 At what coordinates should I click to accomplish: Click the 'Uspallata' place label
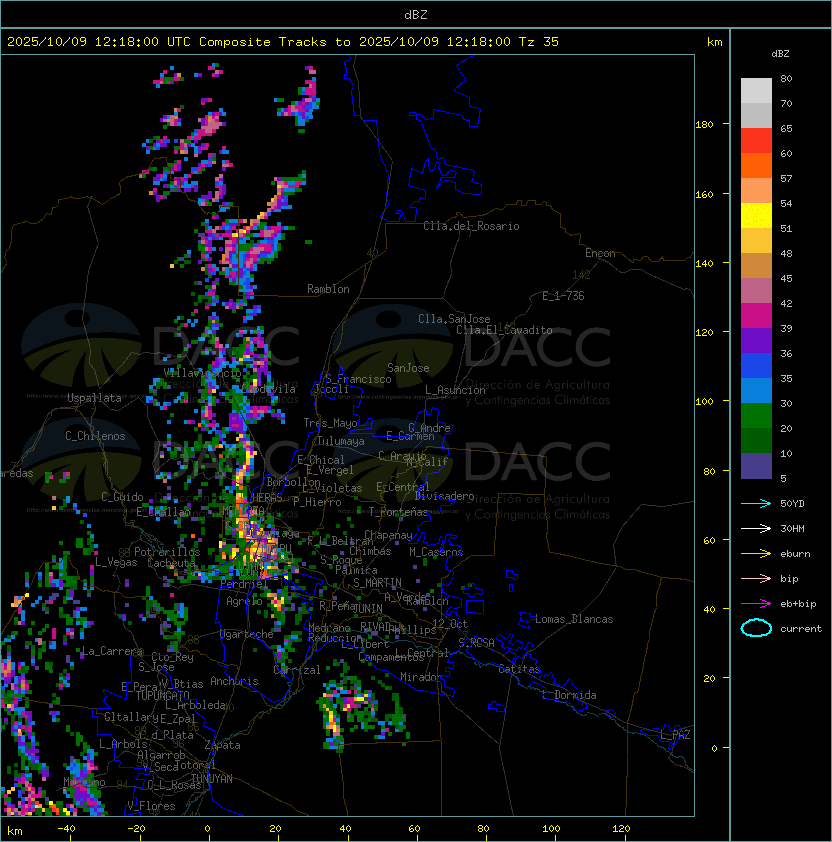(94, 398)
